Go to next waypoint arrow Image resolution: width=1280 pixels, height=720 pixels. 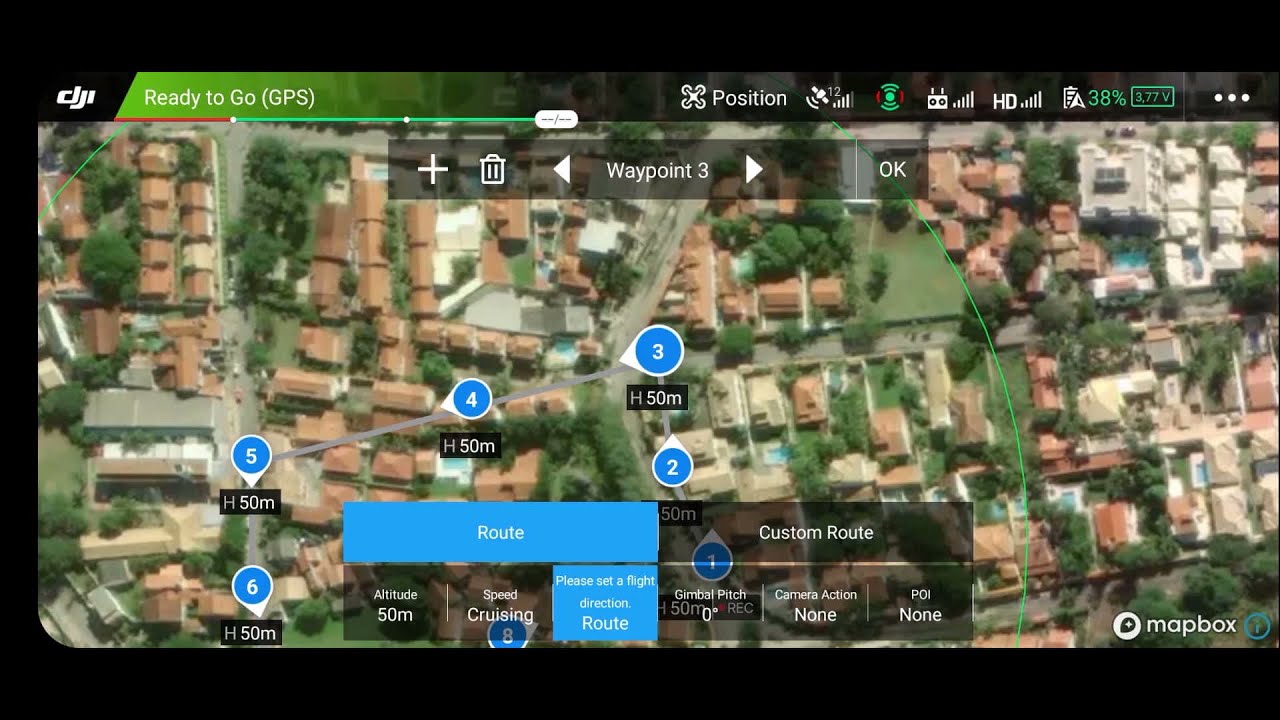(x=754, y=170)
